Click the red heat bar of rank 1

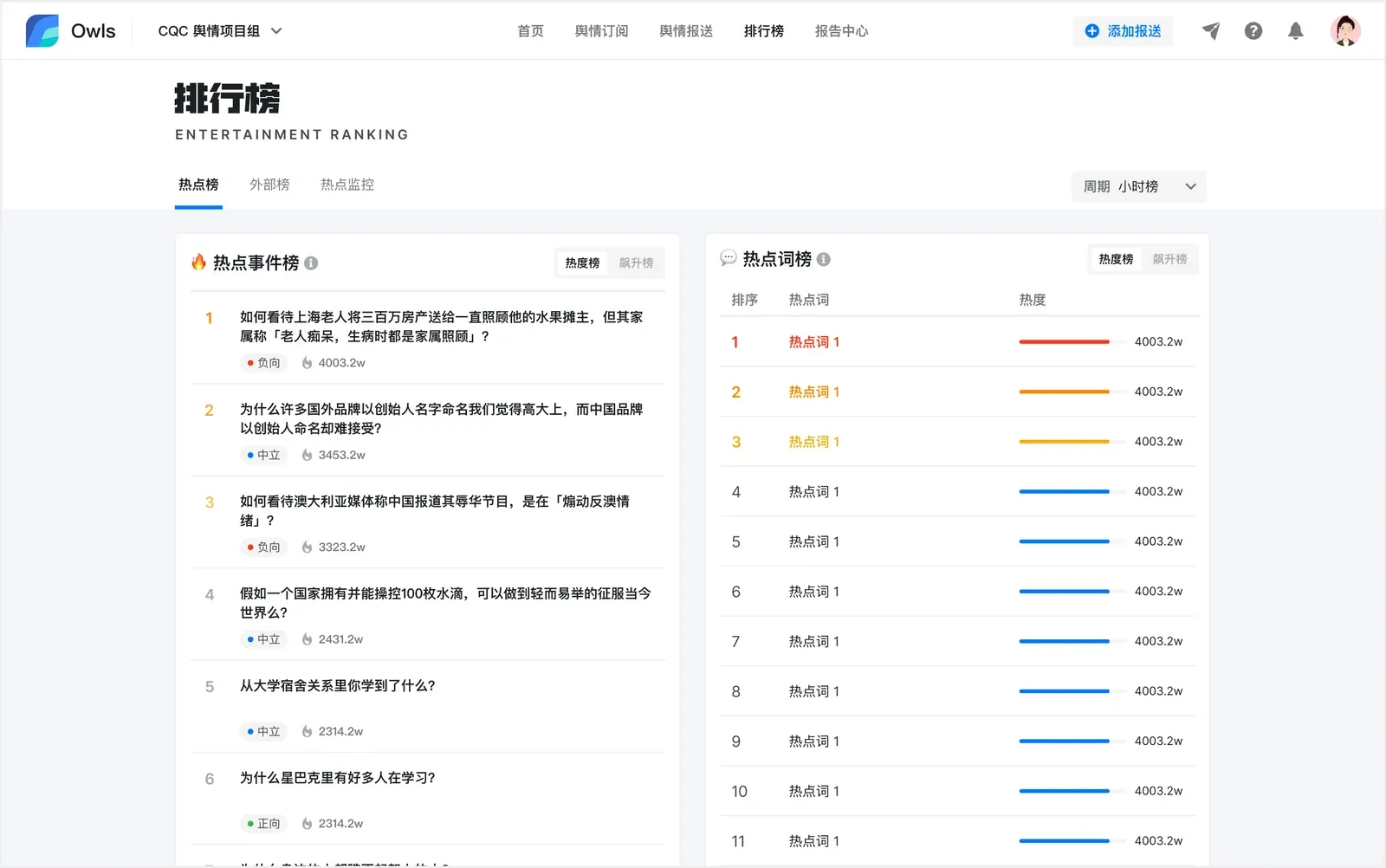(x=1064, y=342)
